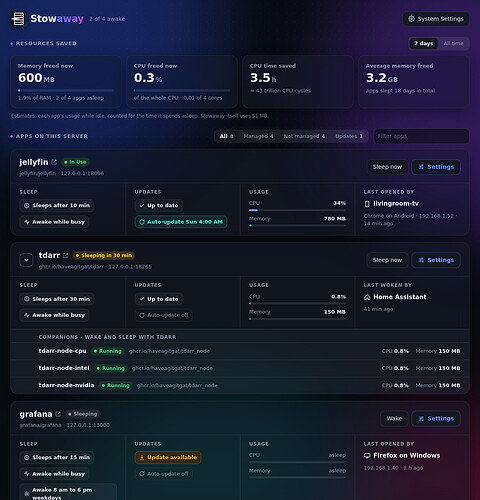Toggle tdarr Auto-update off chip
Image resolution: width=480 pixels, height=500 pixels.
(x=164, y=315)
